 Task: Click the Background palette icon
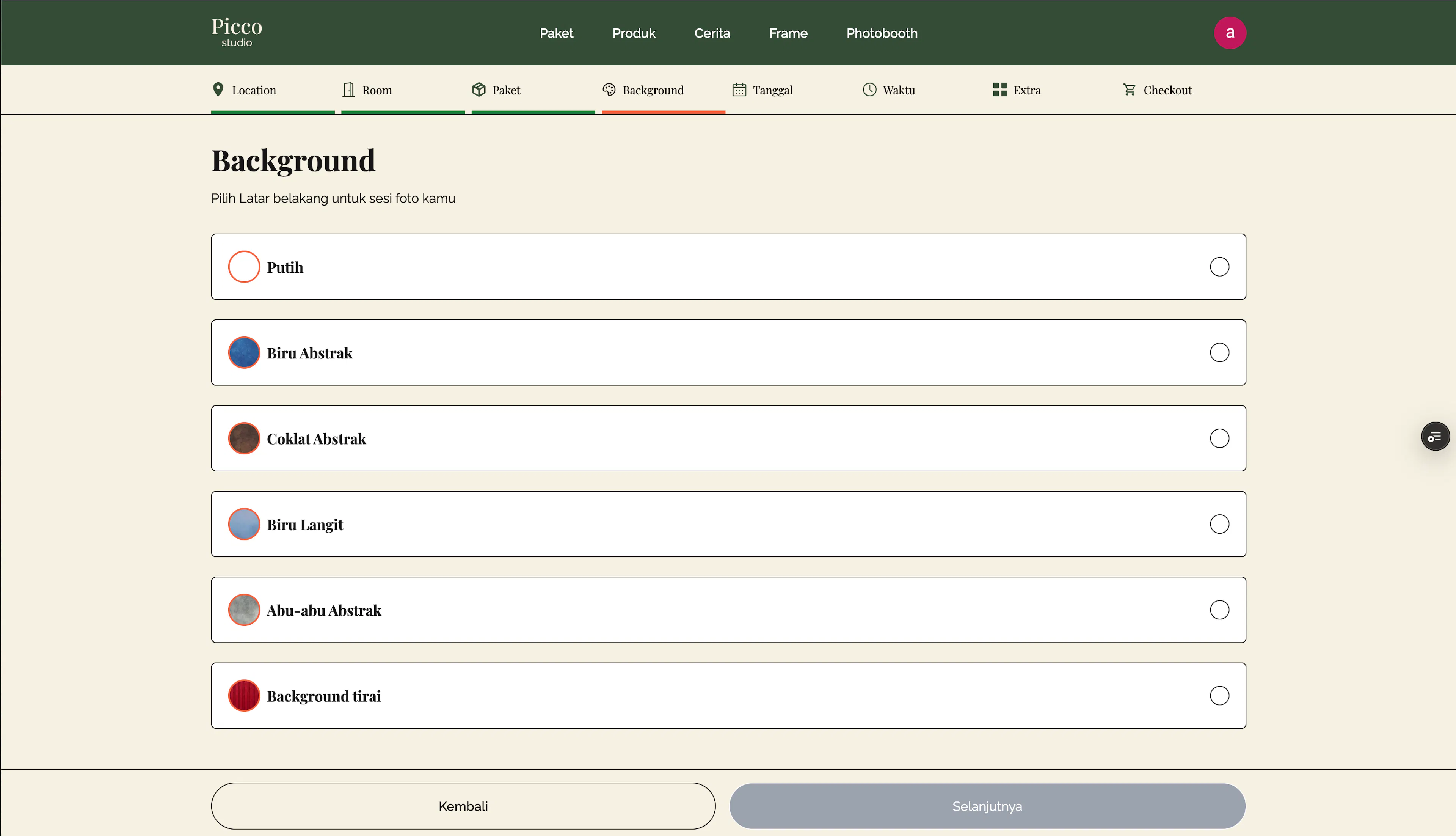point(609,90)
